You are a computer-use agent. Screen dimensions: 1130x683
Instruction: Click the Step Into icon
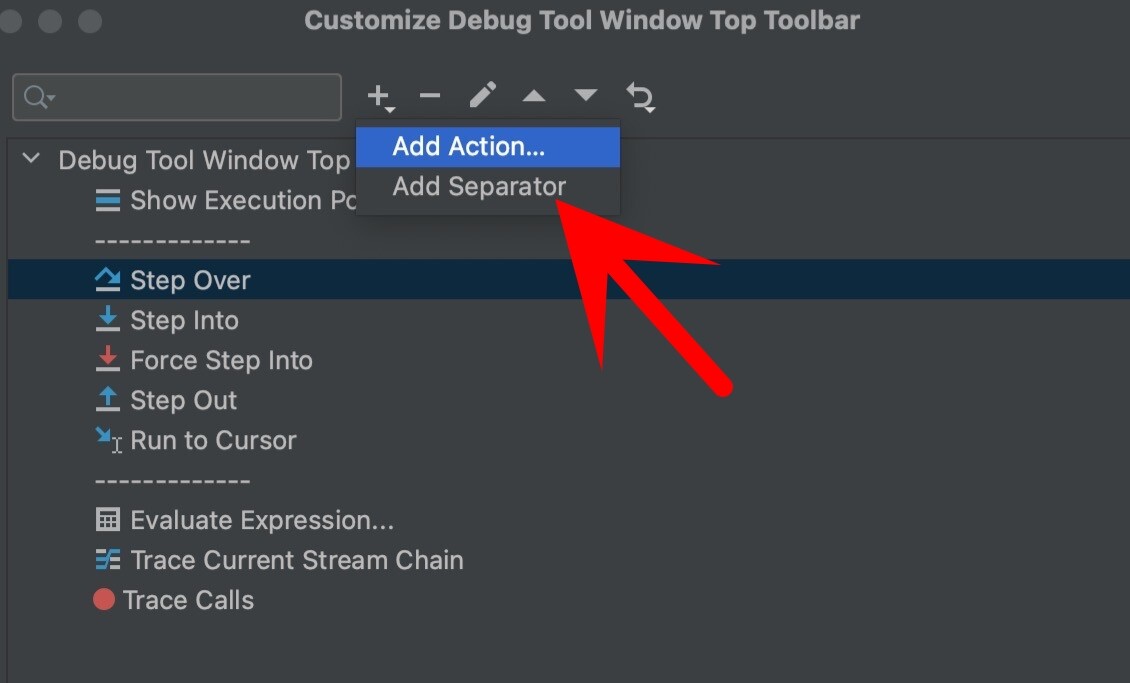click(107, 320)
